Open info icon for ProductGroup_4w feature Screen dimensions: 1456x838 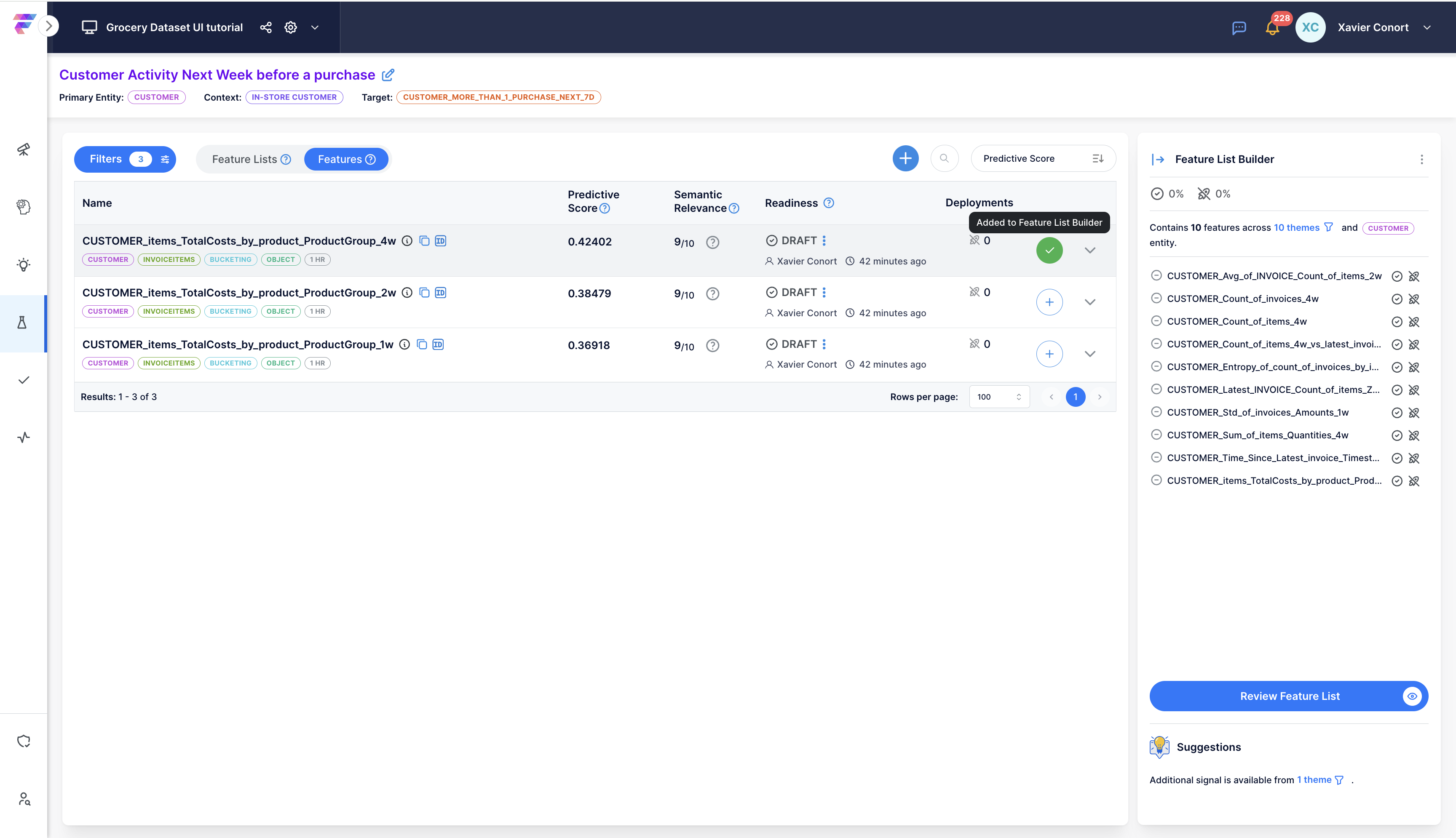coord(407,240)
